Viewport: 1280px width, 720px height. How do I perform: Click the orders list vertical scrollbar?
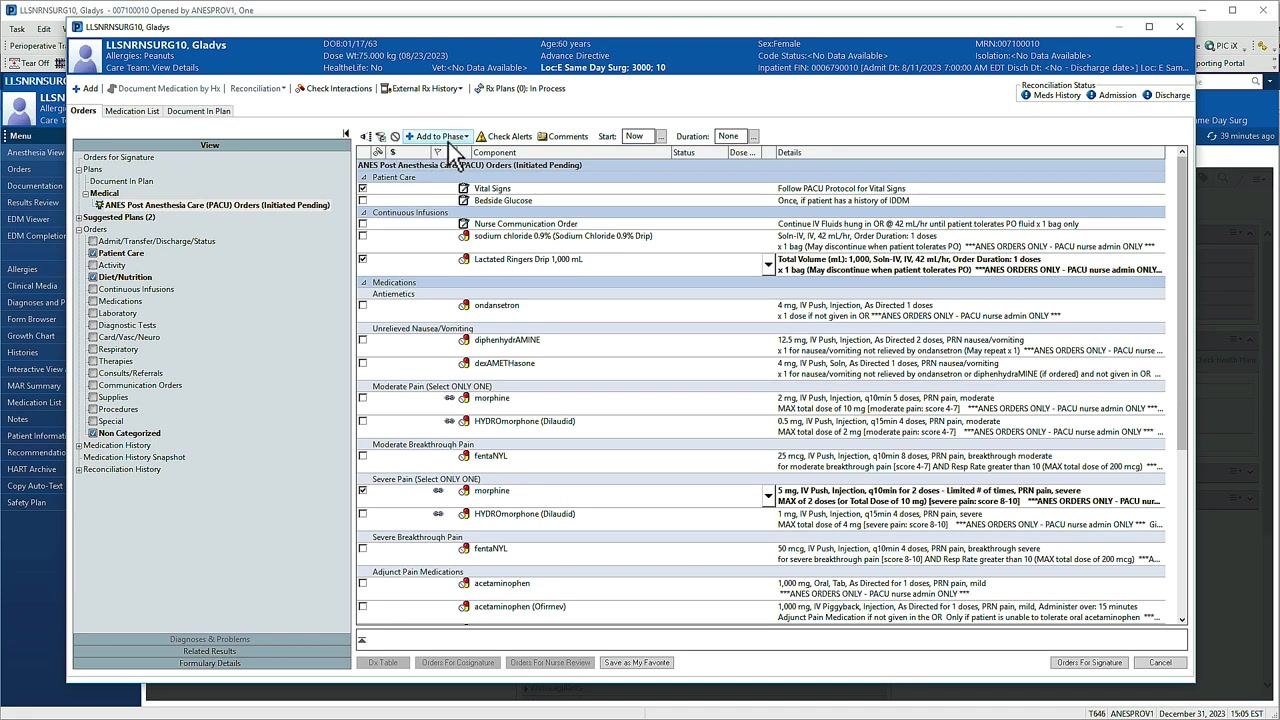[1182, 386]
